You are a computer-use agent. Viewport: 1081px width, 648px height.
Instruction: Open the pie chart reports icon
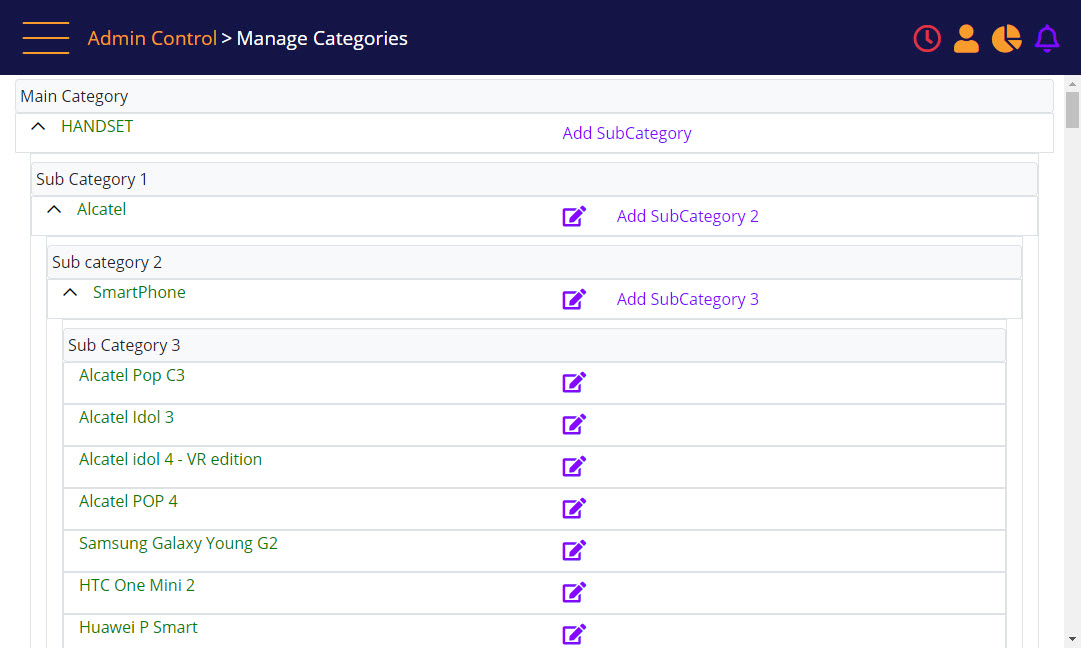point(1007,39)
